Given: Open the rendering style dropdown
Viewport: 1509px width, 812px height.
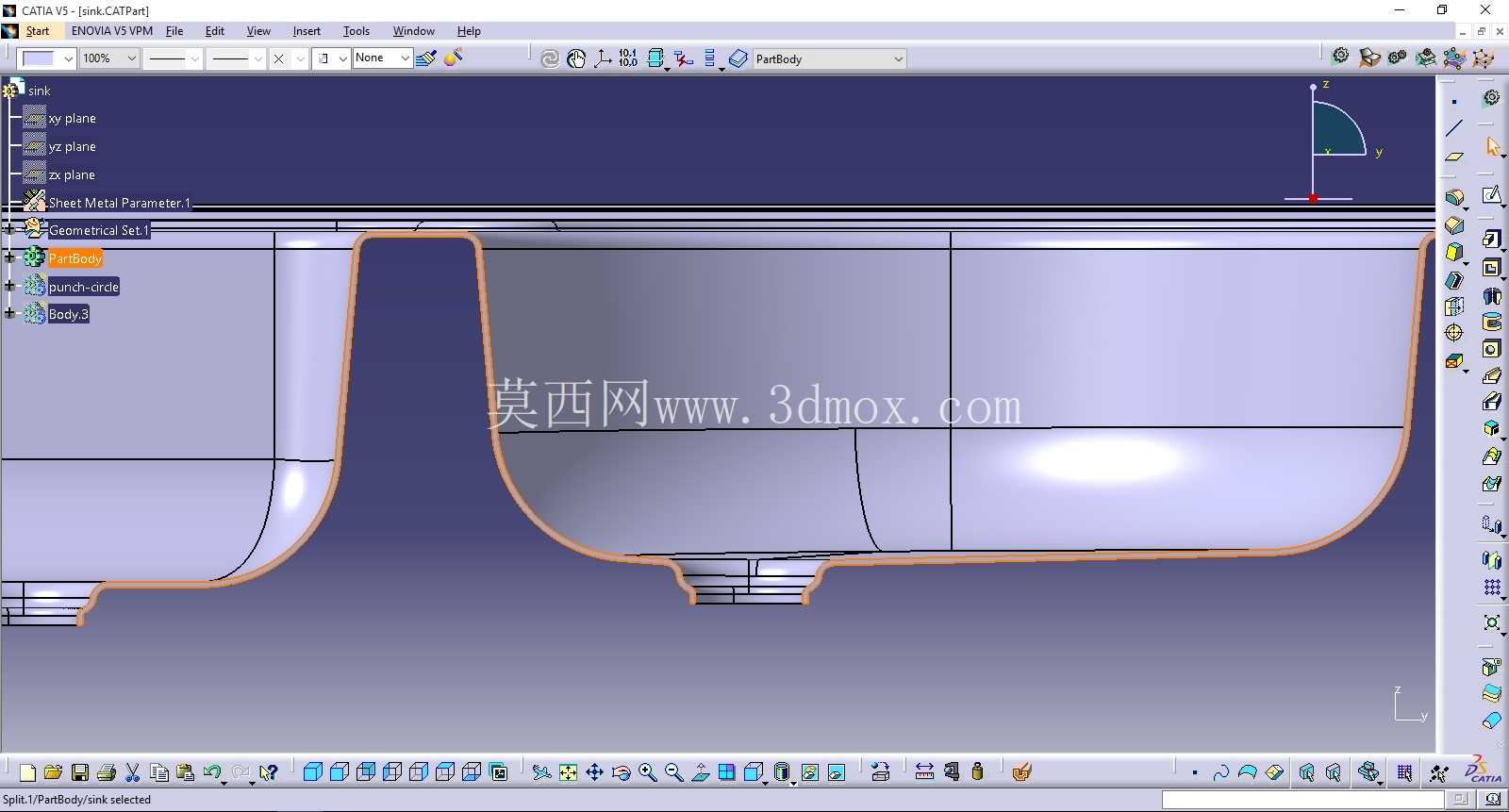Looking at the screenshot, I should click(x=343, y=58).
